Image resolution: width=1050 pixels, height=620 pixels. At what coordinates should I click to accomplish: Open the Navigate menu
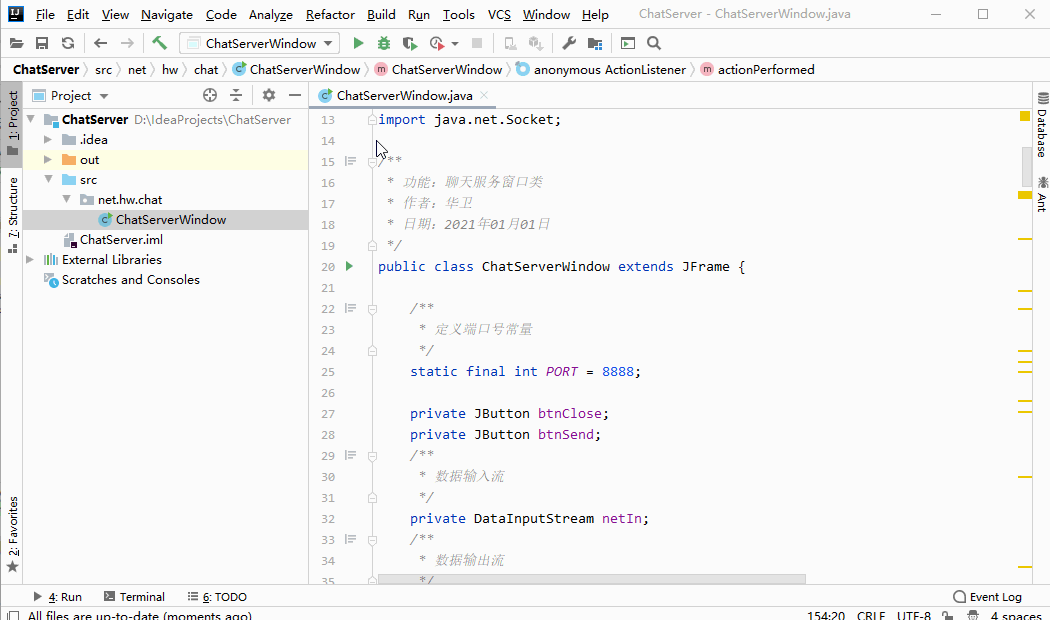click(x=167, y=15)
